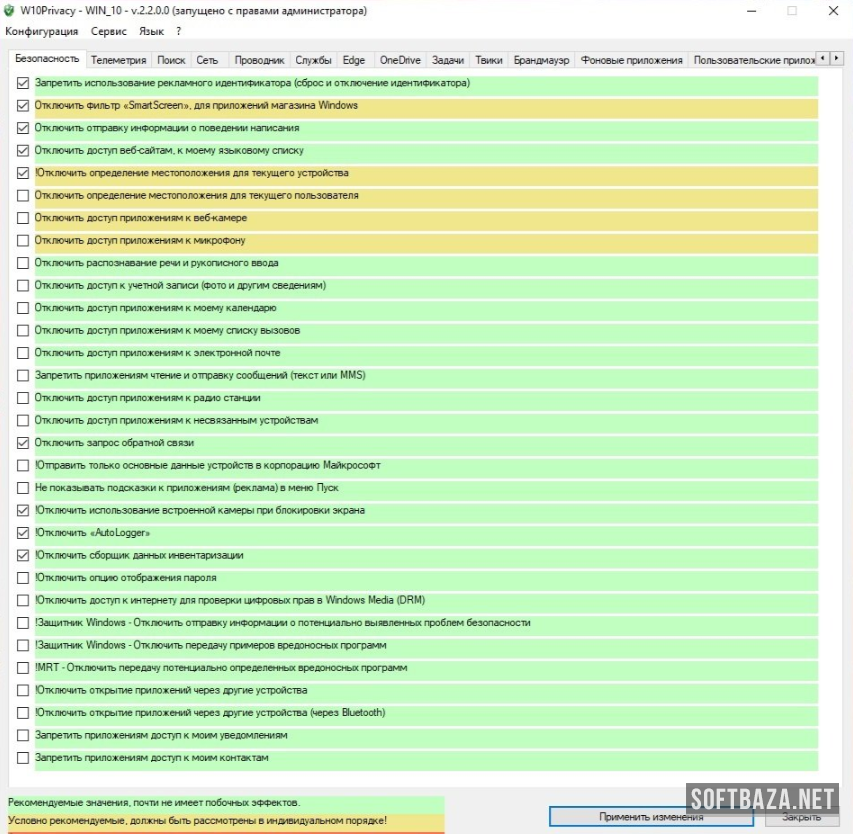Open the Язык language menu
This screenshot has height=834, width=853.
(151, 31)
